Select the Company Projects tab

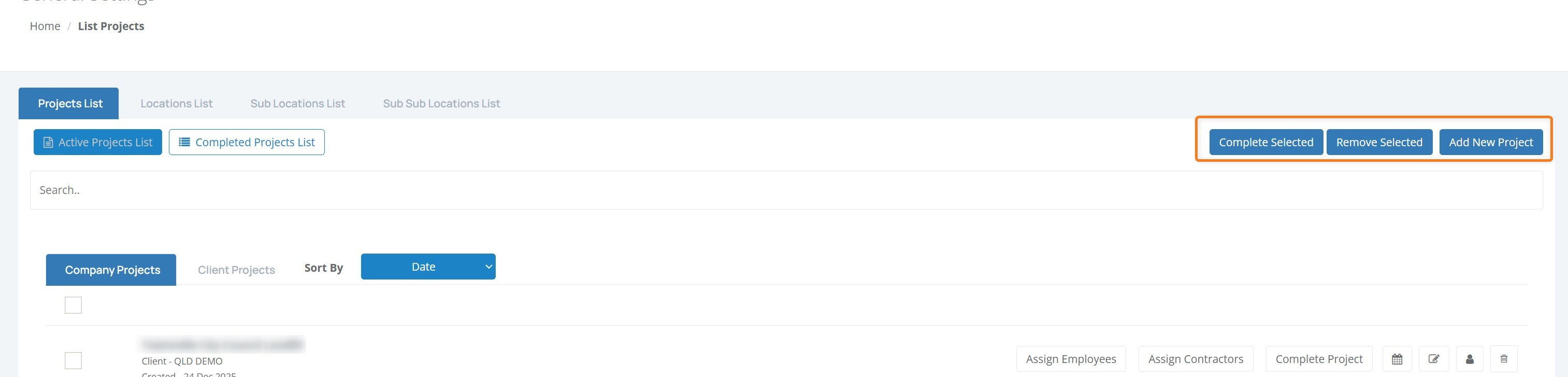pos(112,270)
